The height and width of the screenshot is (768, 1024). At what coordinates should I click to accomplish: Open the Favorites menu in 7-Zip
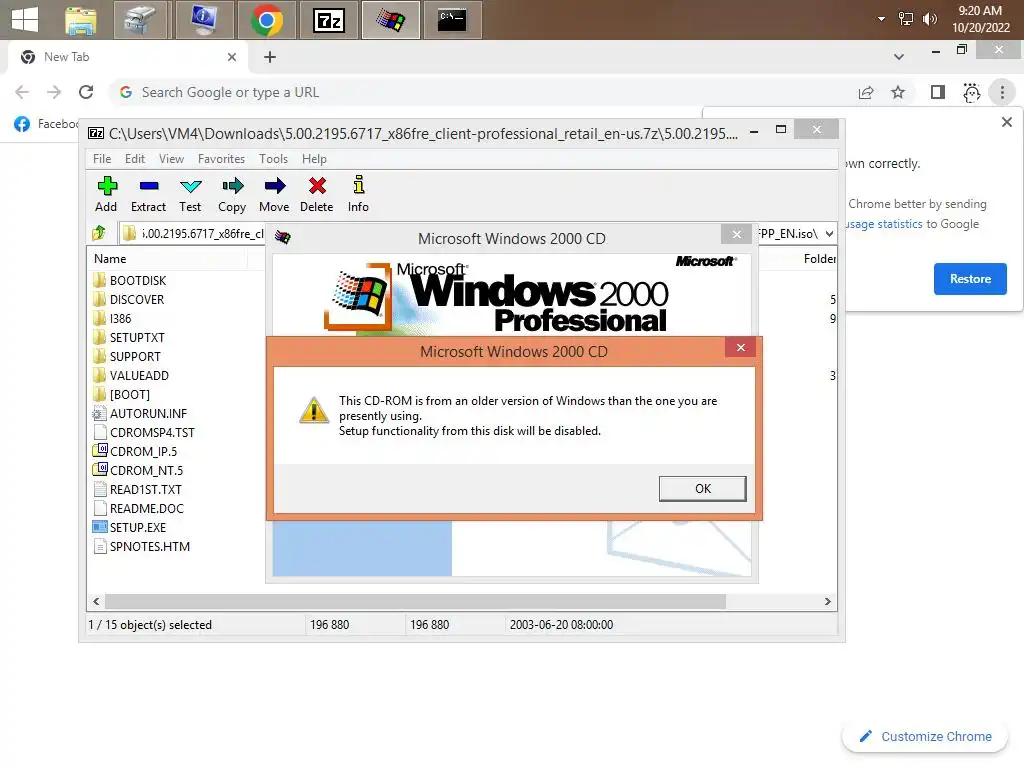pyautogui.click(x=221, y=159)
